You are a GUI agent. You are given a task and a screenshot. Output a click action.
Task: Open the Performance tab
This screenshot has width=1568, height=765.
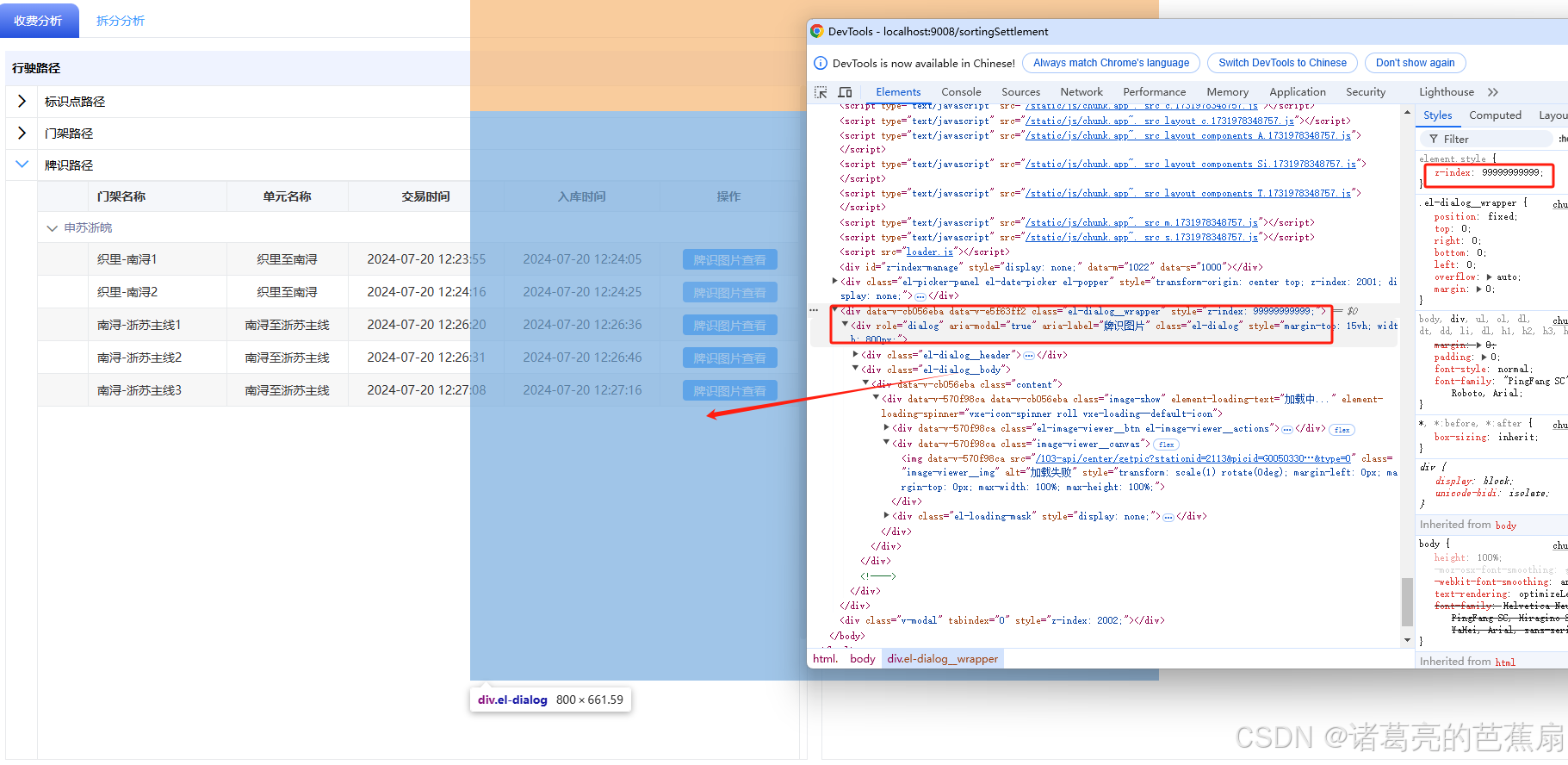(1154, 92)
